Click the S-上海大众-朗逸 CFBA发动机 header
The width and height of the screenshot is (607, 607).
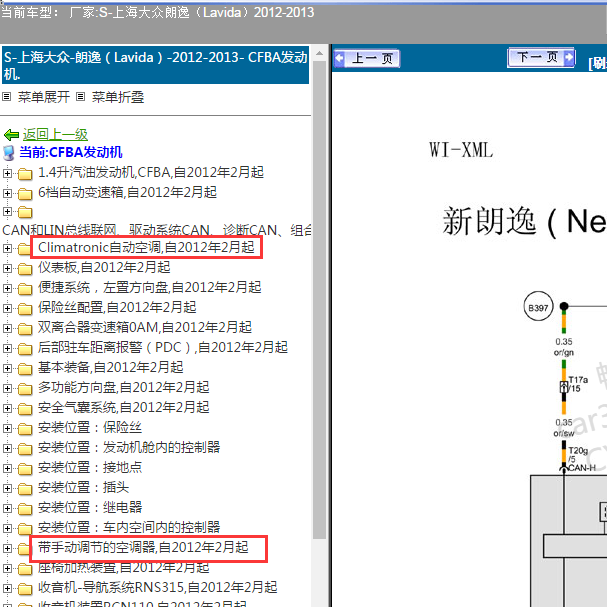[x=156, y=65]
